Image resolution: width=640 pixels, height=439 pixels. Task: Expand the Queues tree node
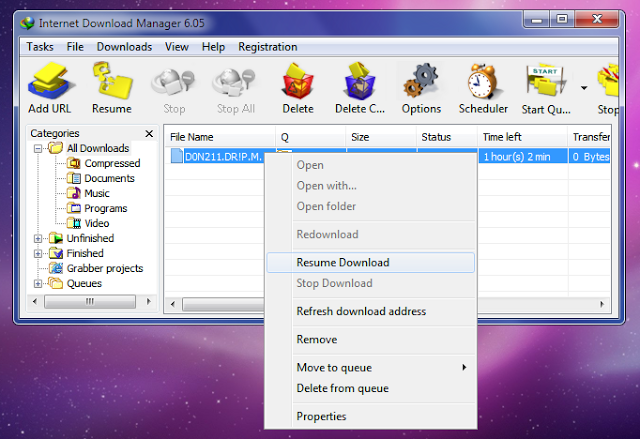(x=38, y=284)
